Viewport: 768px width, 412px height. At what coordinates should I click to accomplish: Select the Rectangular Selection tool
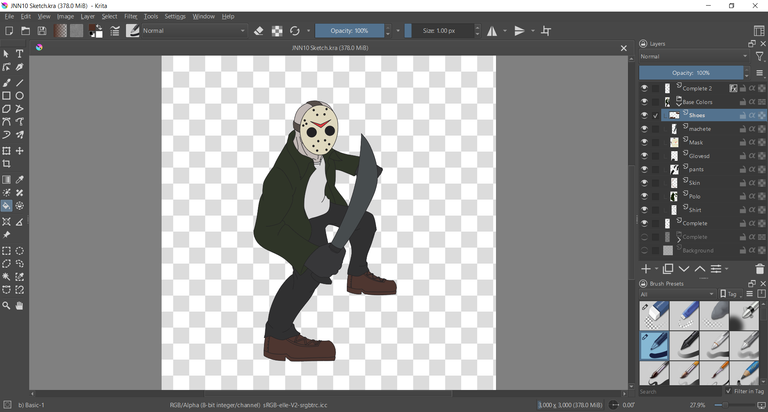[6, 251]
